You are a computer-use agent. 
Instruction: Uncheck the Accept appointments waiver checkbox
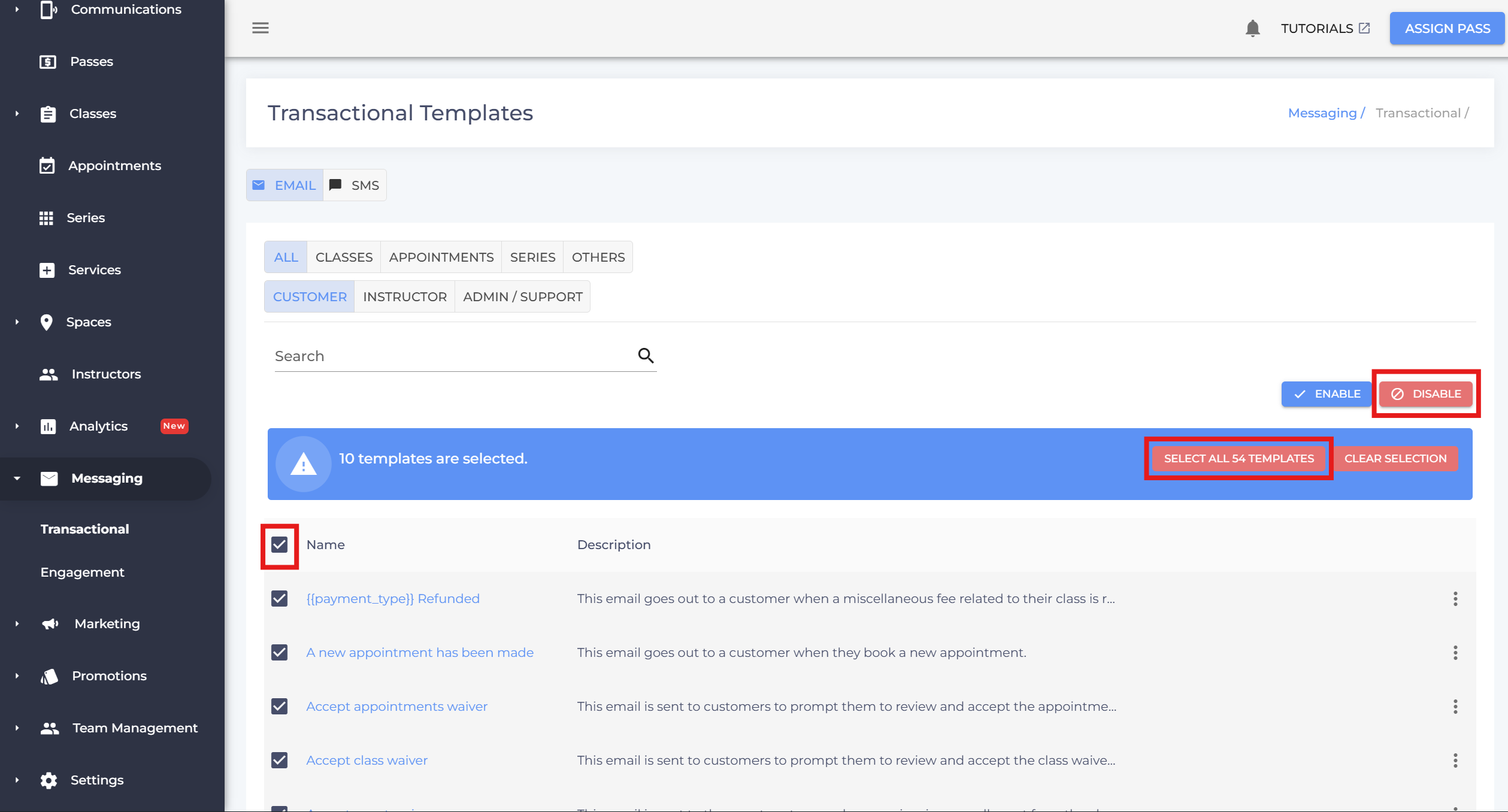click(x=279, y=707)
